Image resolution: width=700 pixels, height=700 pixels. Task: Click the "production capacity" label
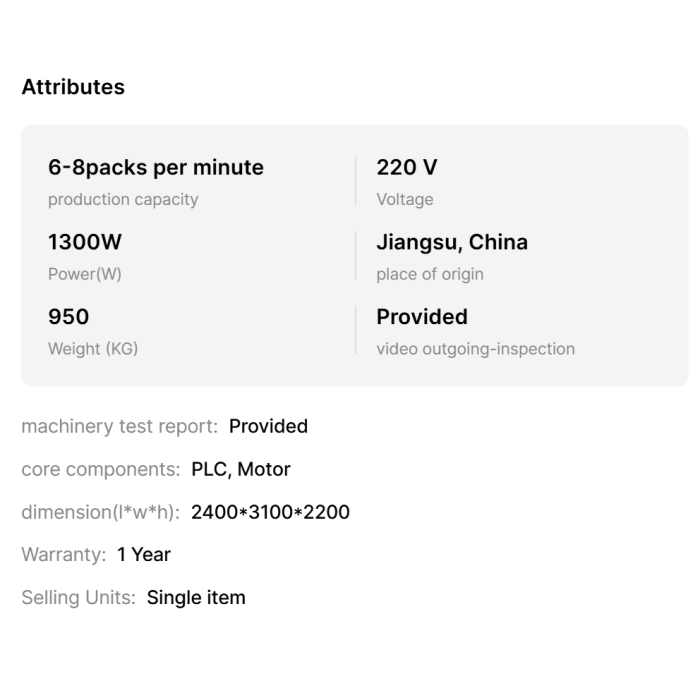coord(123,200)
